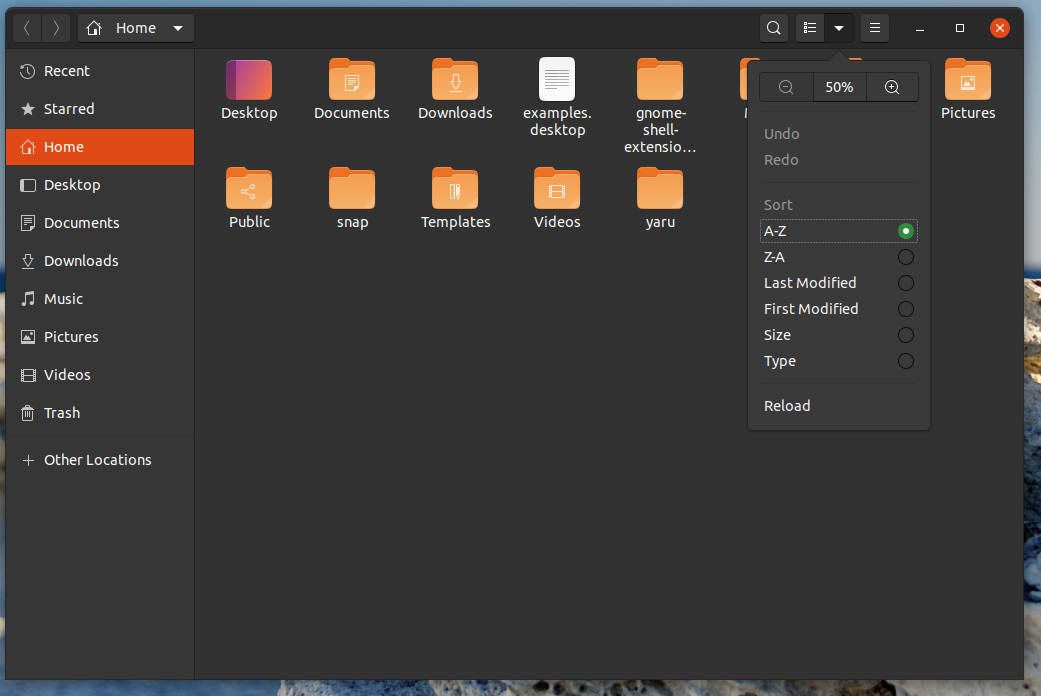Click the clock icon beside Recent
This screenshot has height=696, width=1041.
pyautogui.click(x=27, y=71)
